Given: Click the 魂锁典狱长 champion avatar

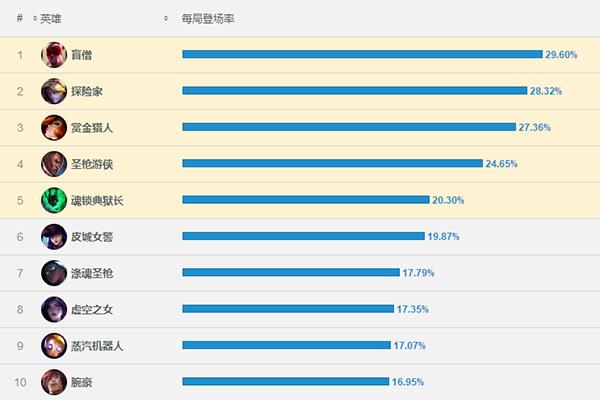Looking at the screenshot, I should coord(54,200).
